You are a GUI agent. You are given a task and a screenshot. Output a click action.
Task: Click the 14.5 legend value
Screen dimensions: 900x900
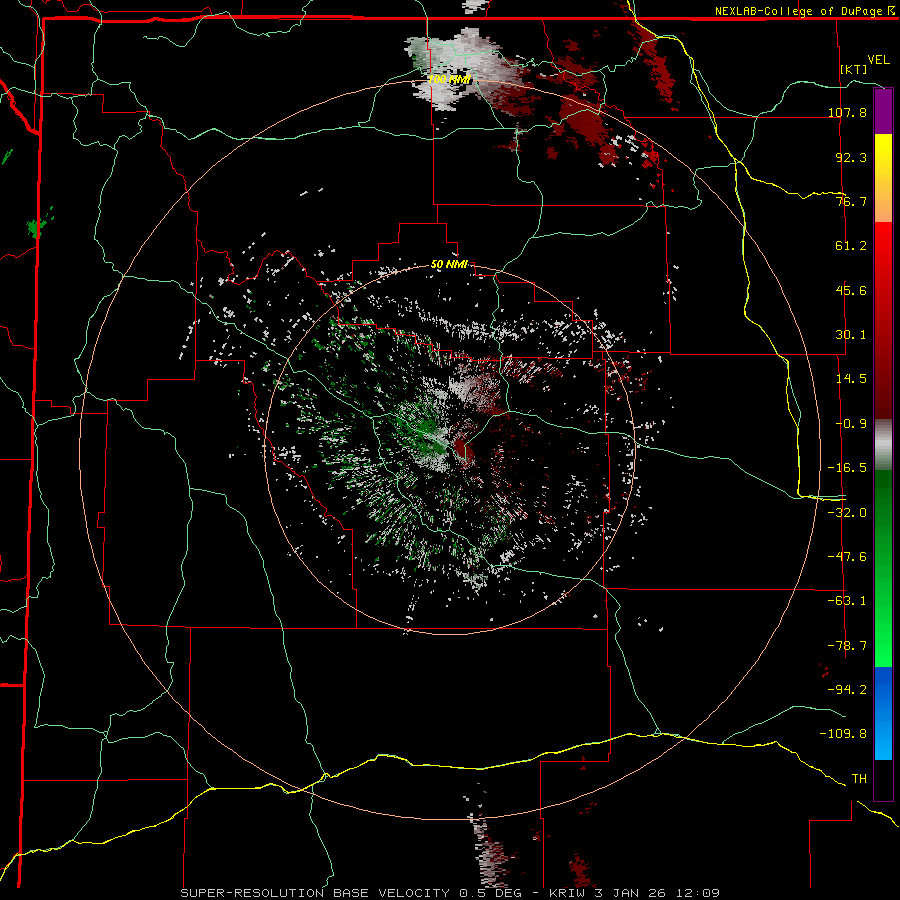(851, 379)
